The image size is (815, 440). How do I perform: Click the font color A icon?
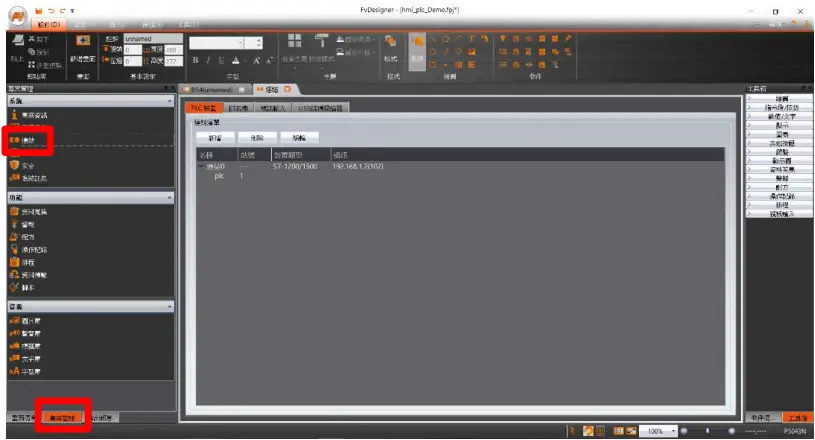(235, 60)
